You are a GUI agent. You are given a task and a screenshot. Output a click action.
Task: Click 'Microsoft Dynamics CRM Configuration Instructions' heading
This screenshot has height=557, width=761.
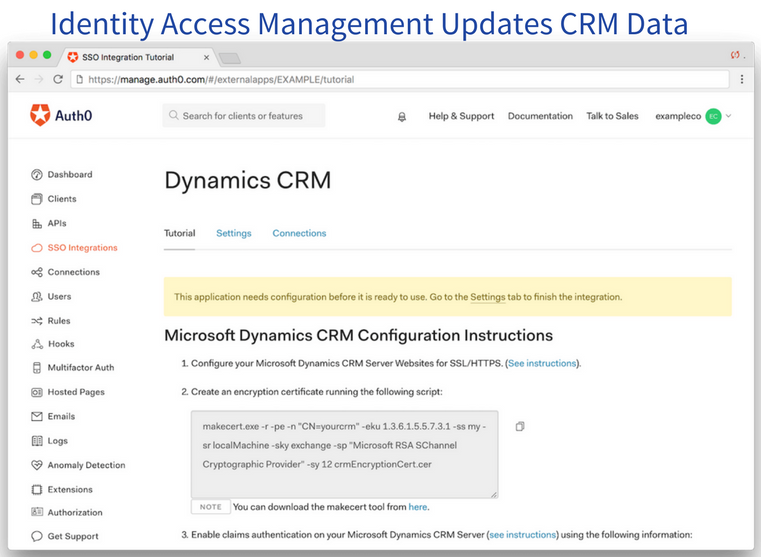coord(359,336)
